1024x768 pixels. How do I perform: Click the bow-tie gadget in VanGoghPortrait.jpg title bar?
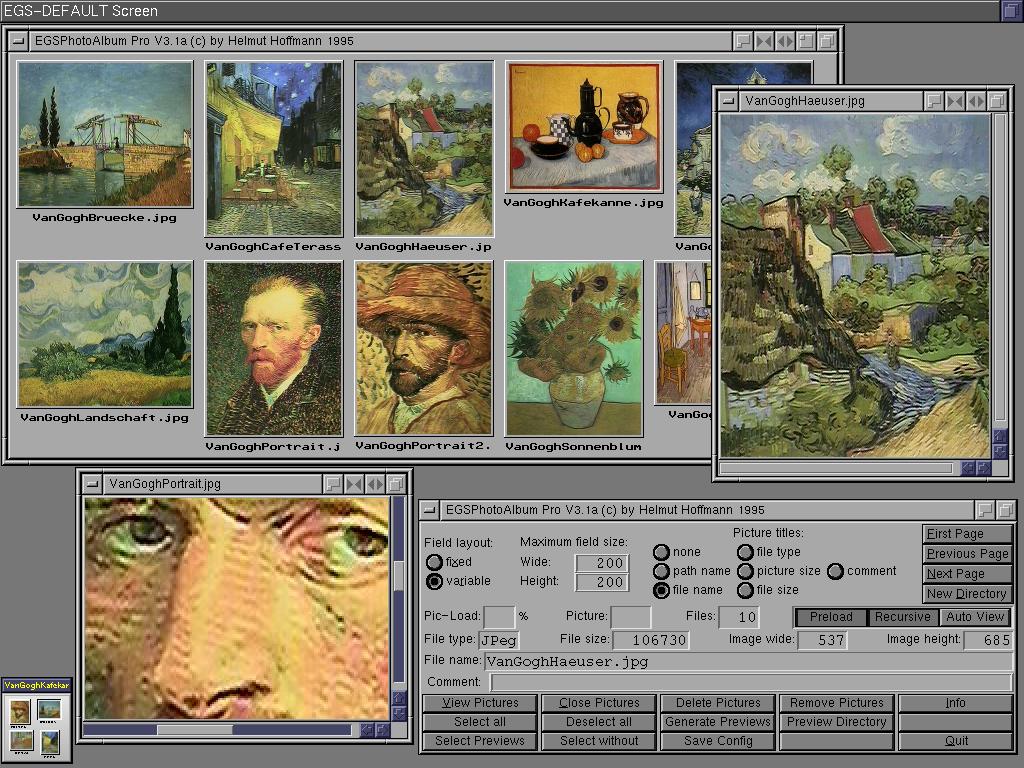point(354,484)
